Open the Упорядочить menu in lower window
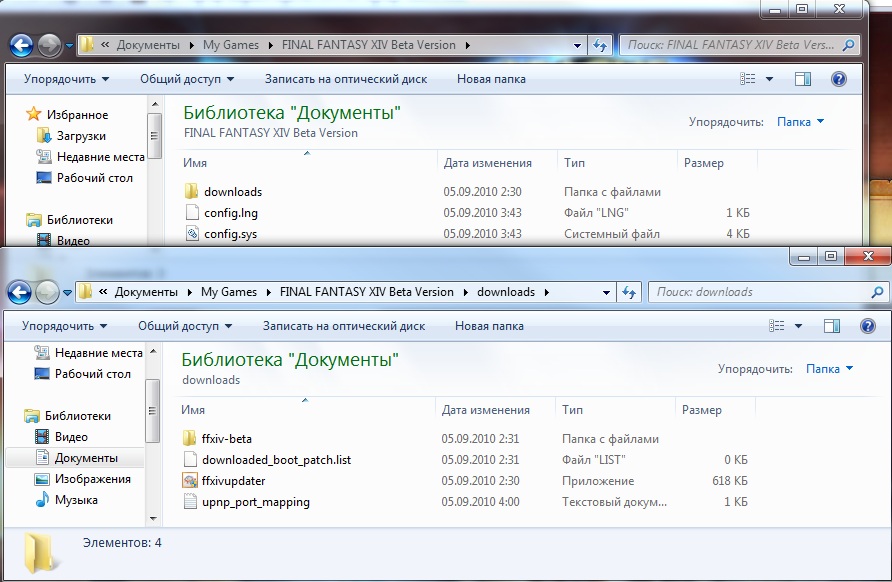The height and width of the screenshot is (582, 892). 65,326
